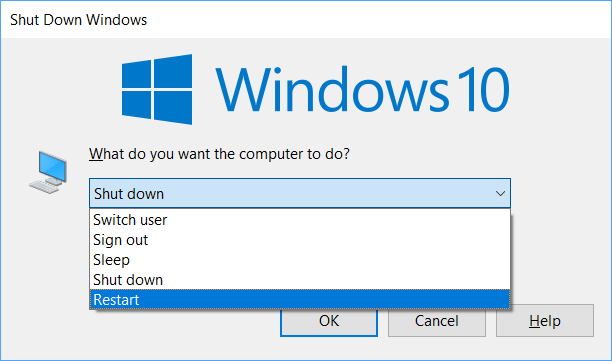Click the "Windows" wordmark in the banner
This screenshot has width=612, height=361.
[x=332, y=89]
